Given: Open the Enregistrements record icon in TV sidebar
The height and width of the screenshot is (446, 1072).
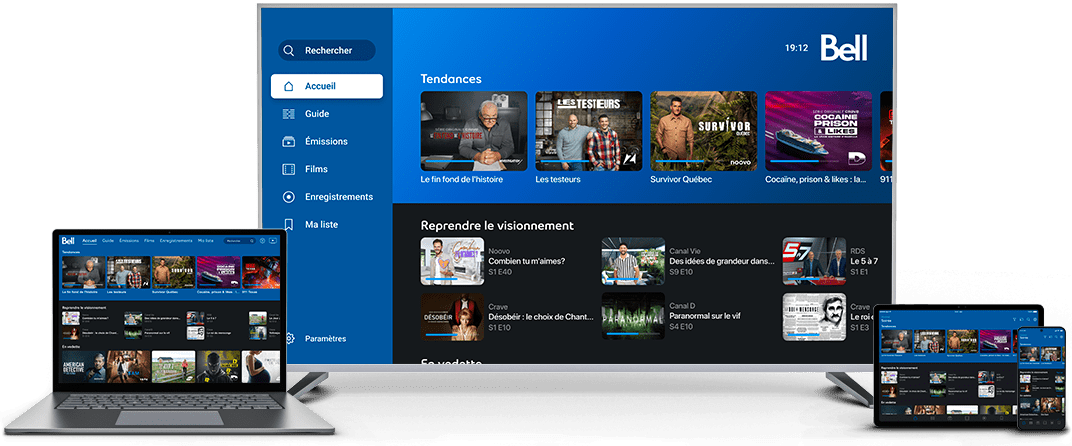Looking at the screenshot, I should [289, 197].
